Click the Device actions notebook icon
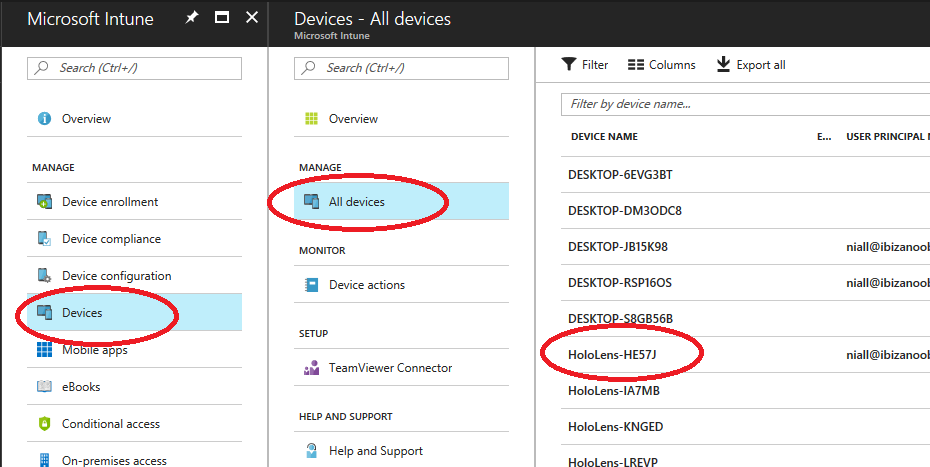The image size is (930, 467). click(x=311, y=285)
